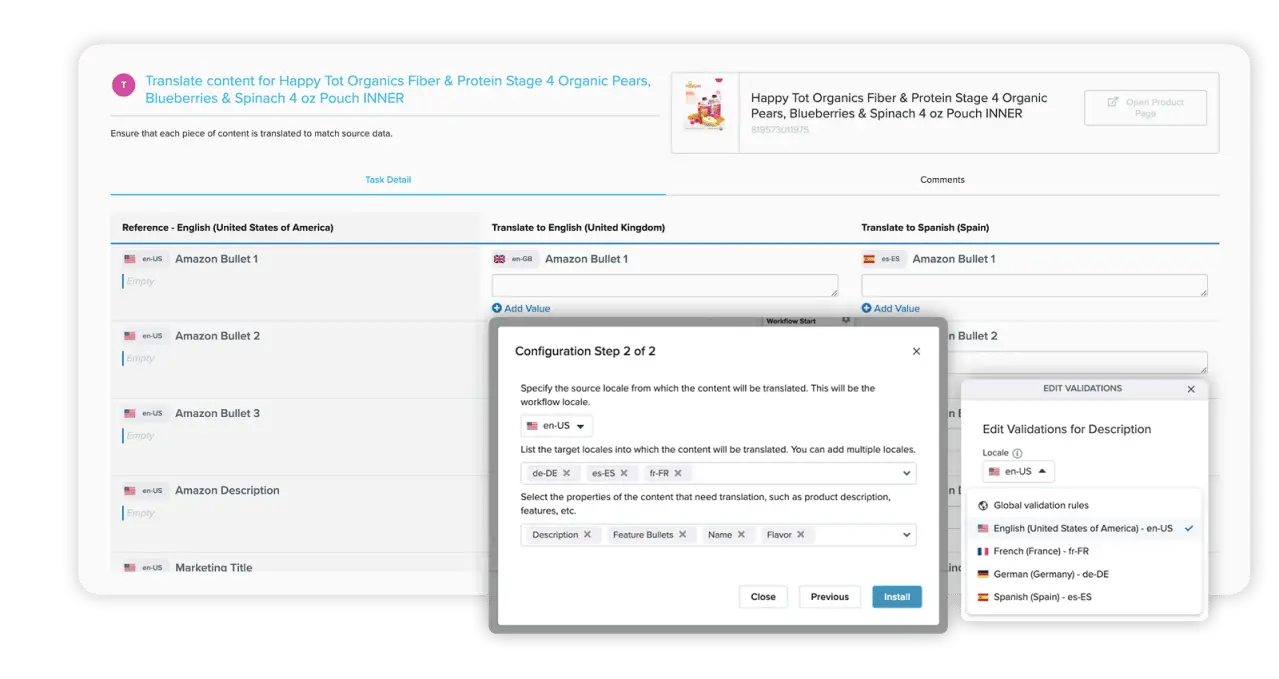Remove the de-DE target locale tag
This screenshot has height=679, width=1279.
[566, 473]
